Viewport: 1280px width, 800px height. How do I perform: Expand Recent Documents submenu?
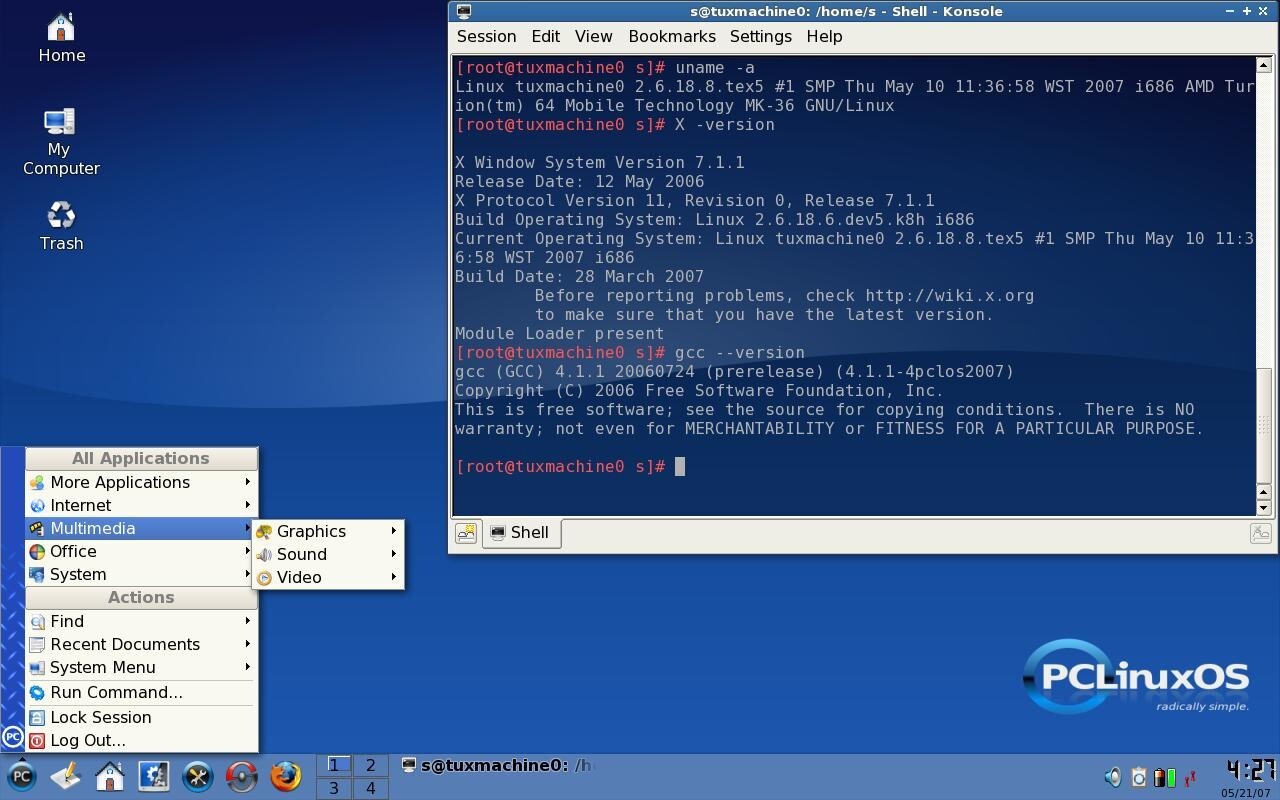(141, 644)
